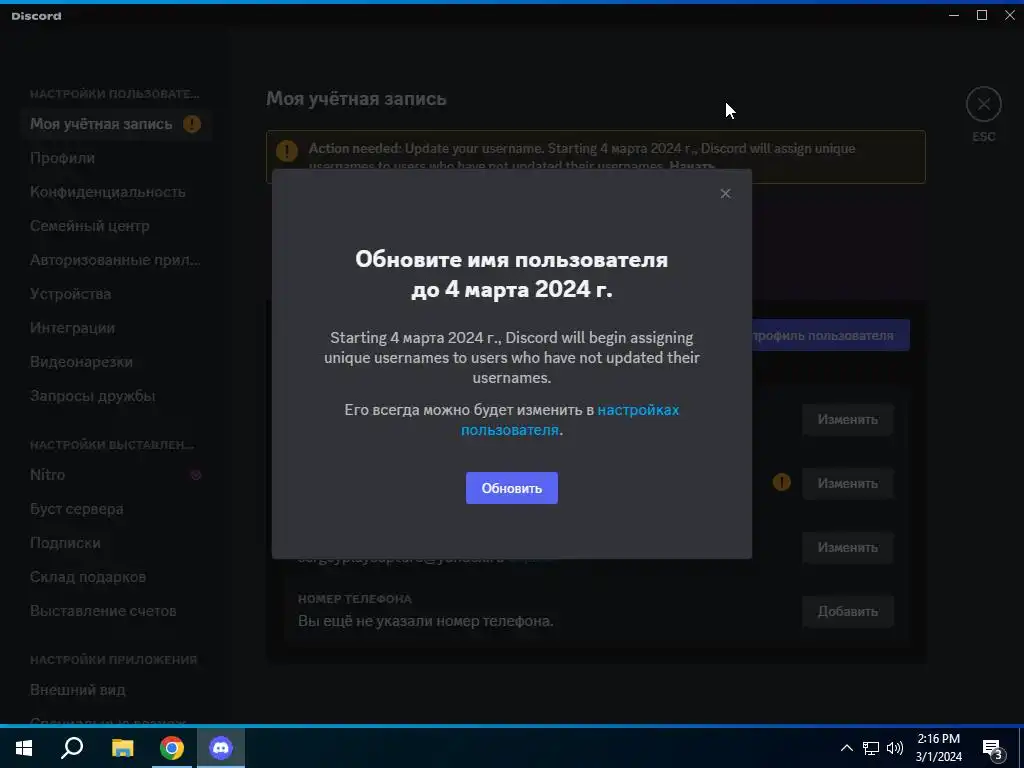Open Интеграции settings
This screenshot has height=768, width=1024.
[x=72, y=328]
